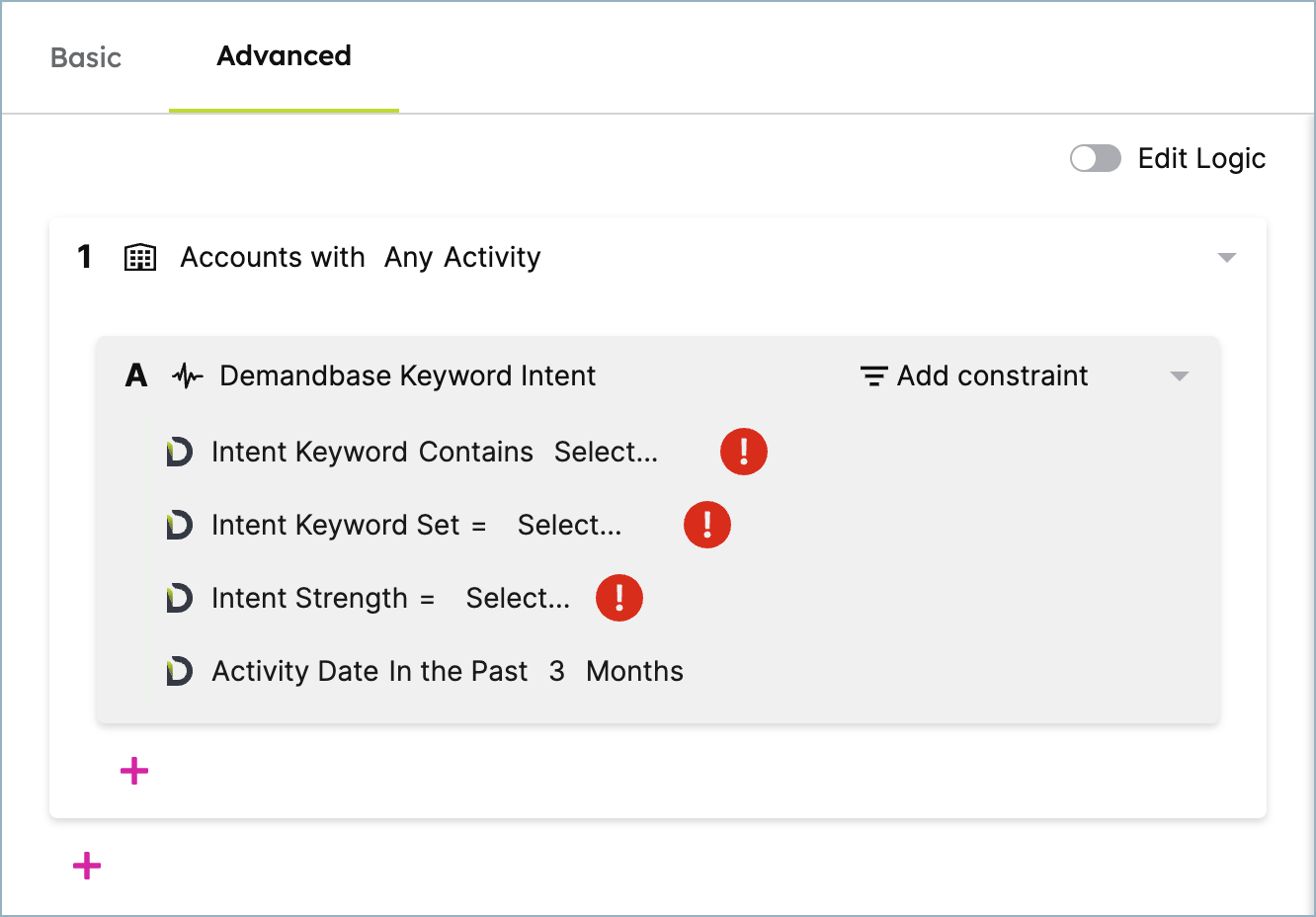The height and width of the screenshot is (917, 1316).
Task: Click the activity pulse icon for Keyword Intent
Action: 187,376
